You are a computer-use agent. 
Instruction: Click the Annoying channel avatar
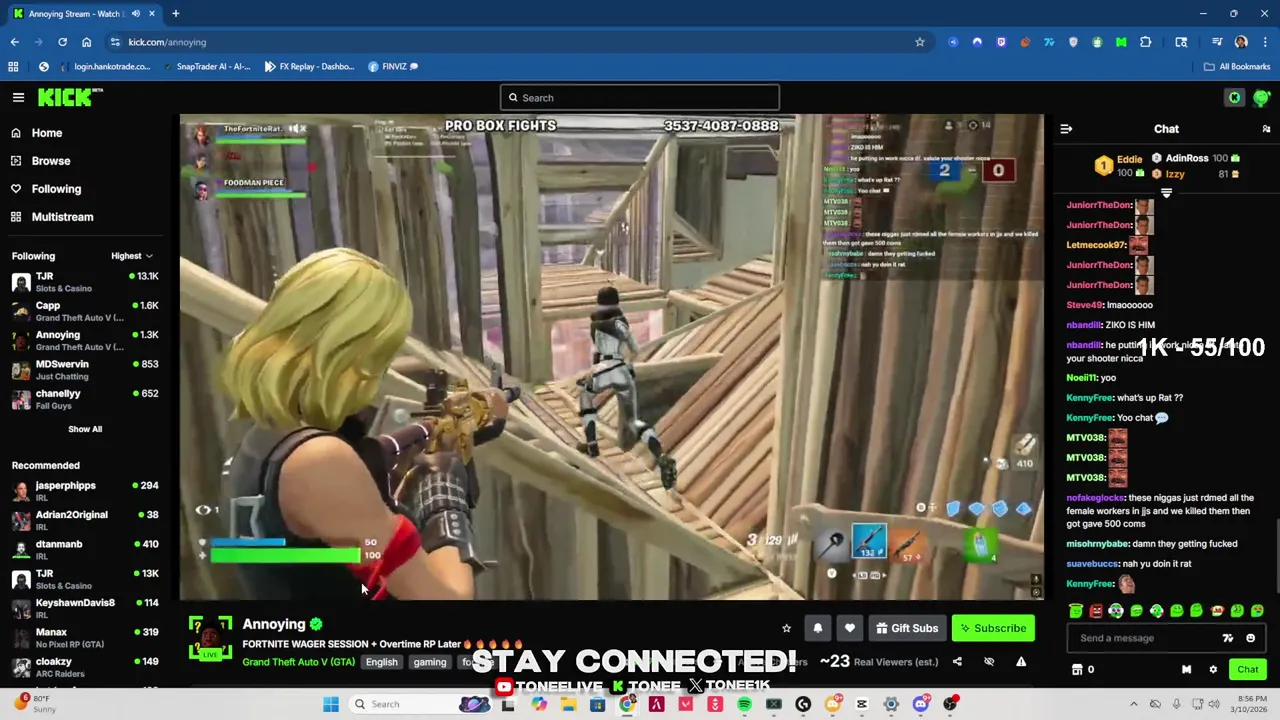tap(210, 638)
